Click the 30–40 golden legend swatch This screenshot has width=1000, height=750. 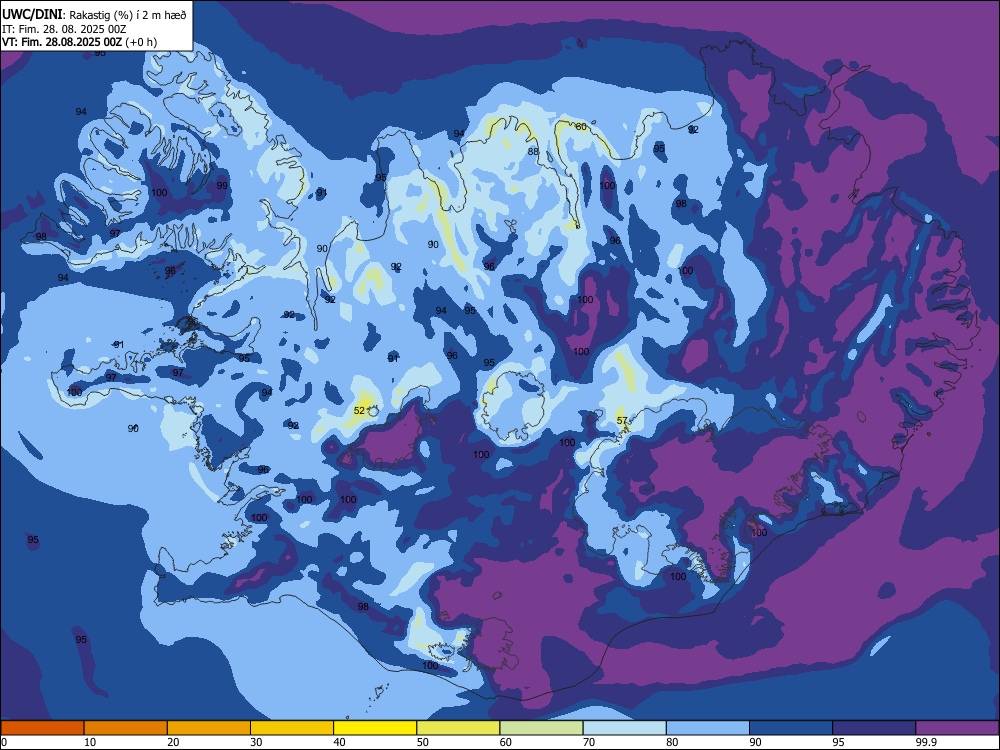point(292,728)
